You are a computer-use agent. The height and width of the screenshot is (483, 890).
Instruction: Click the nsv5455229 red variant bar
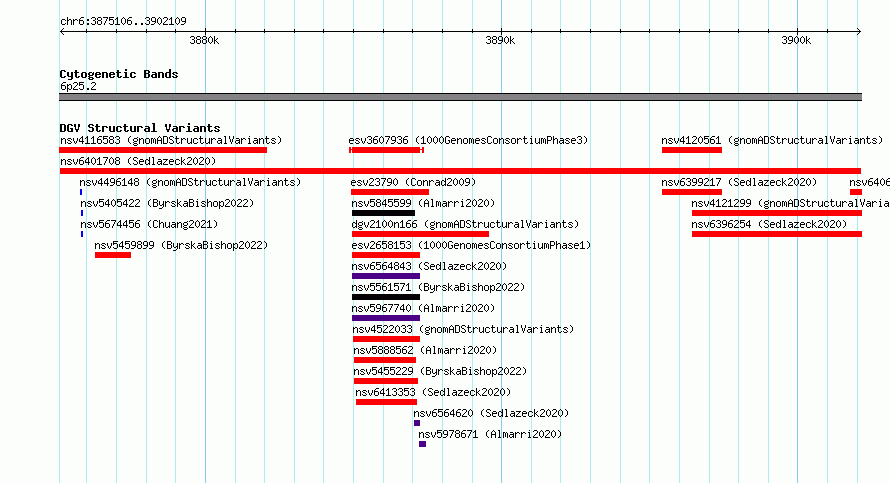pos(386,381)
